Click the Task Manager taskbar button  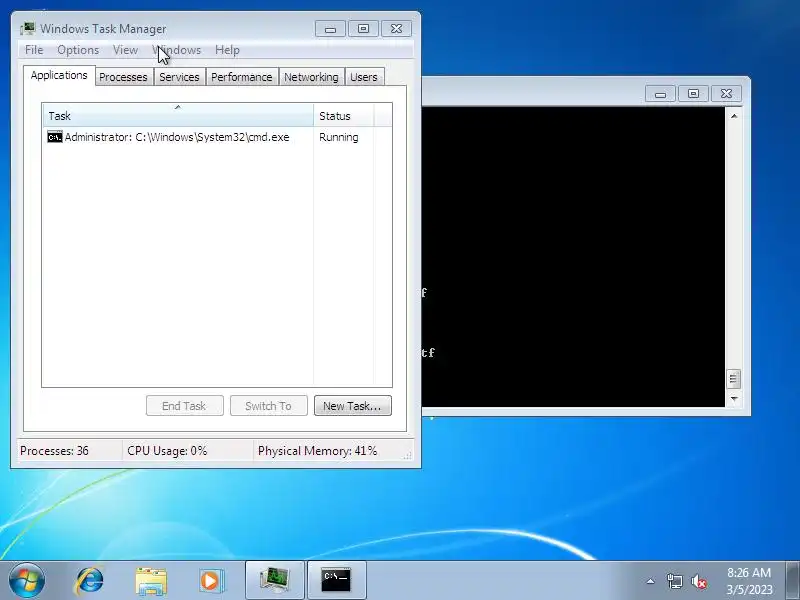pyautogui.click(x=275, y=580)
